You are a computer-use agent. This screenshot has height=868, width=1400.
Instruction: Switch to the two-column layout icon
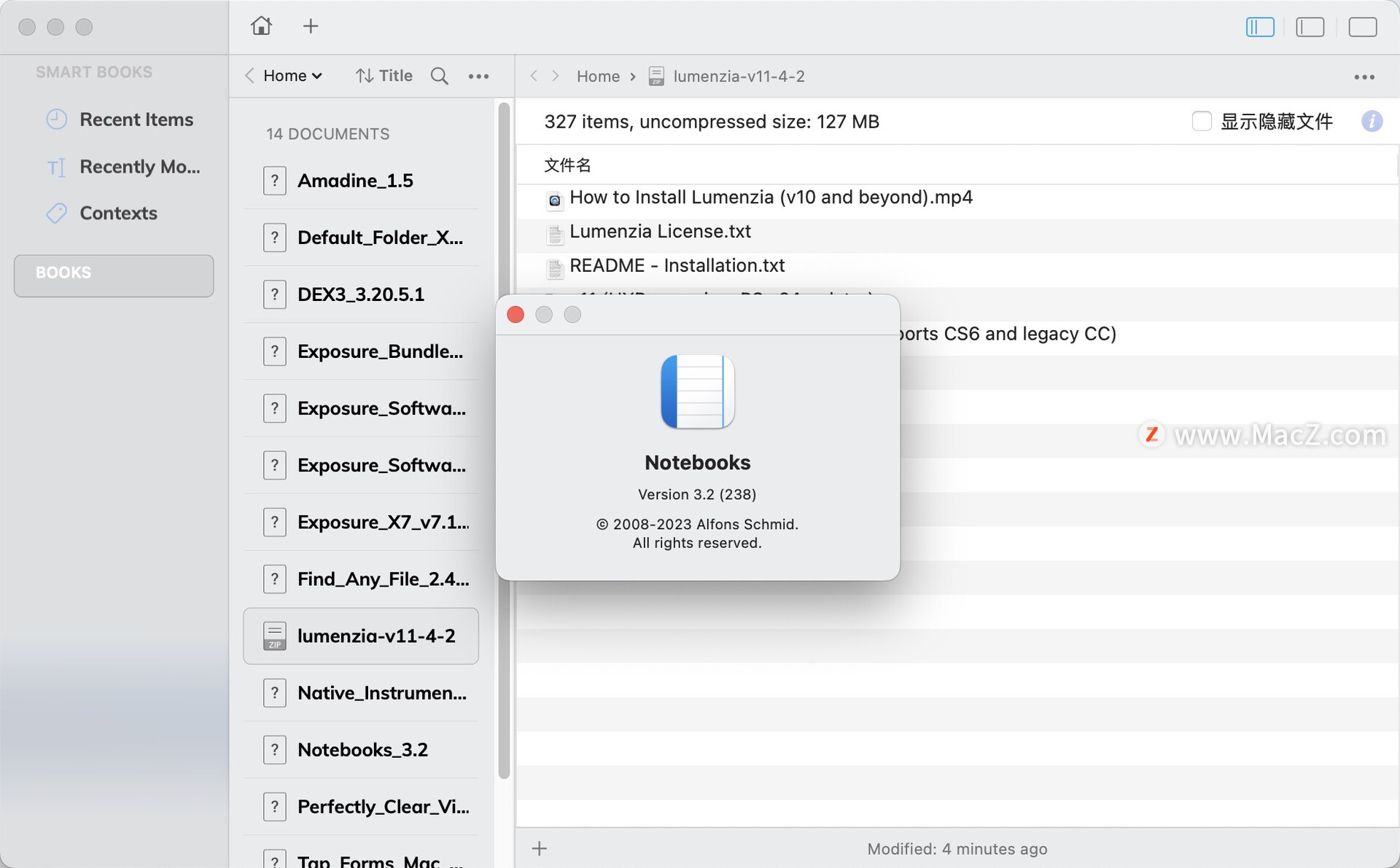click(1310, 27)
